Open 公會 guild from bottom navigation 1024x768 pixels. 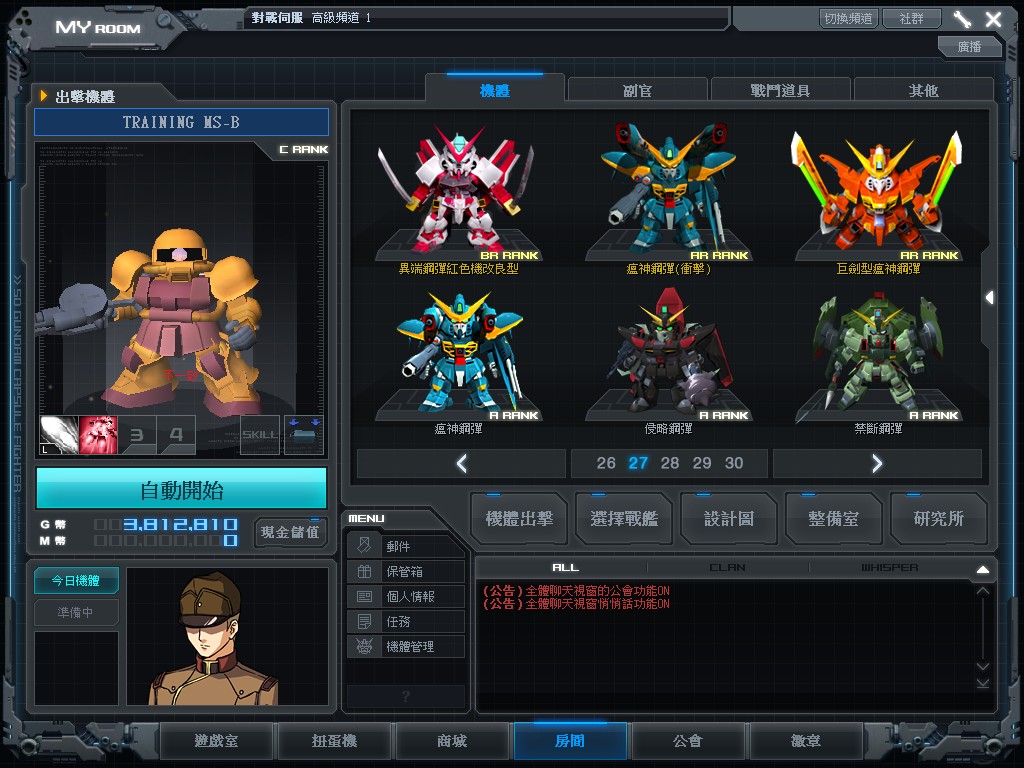pos(688,741)
